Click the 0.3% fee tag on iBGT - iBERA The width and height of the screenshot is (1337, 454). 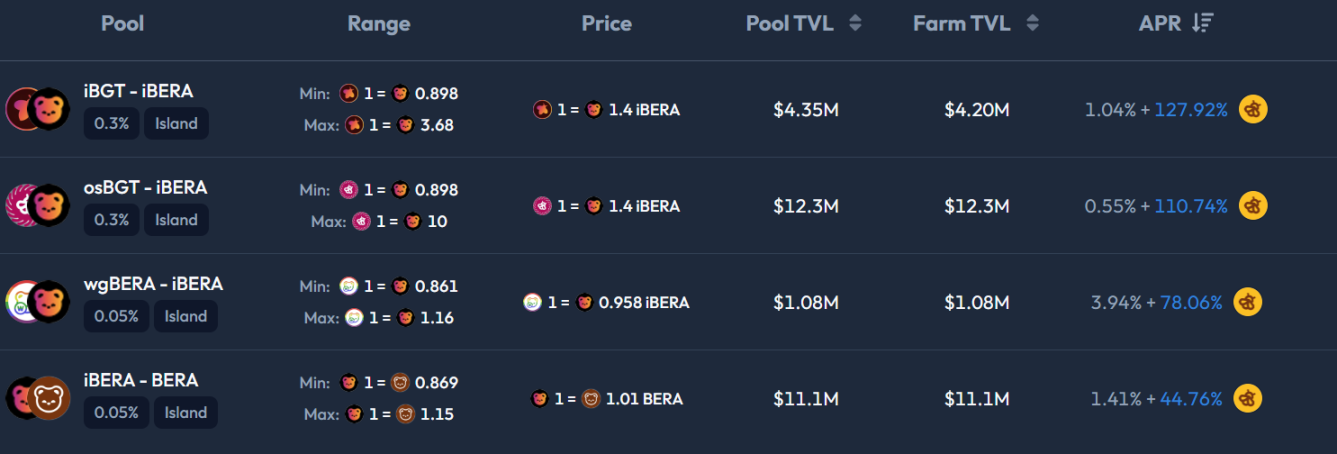(x=111, y=124)
